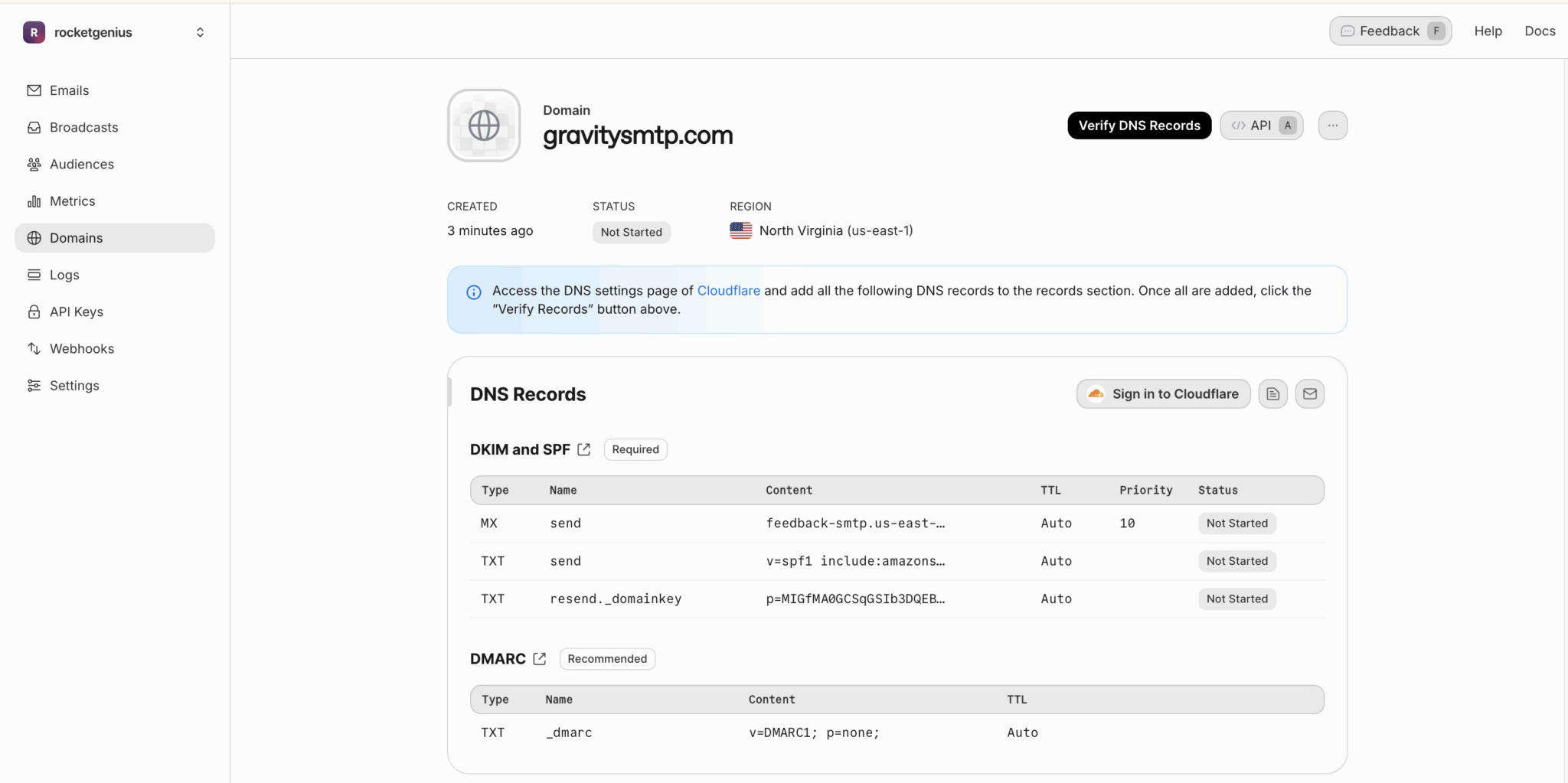Open the Webhooks section
The image size is (1568, 783).
click(81, 348)
